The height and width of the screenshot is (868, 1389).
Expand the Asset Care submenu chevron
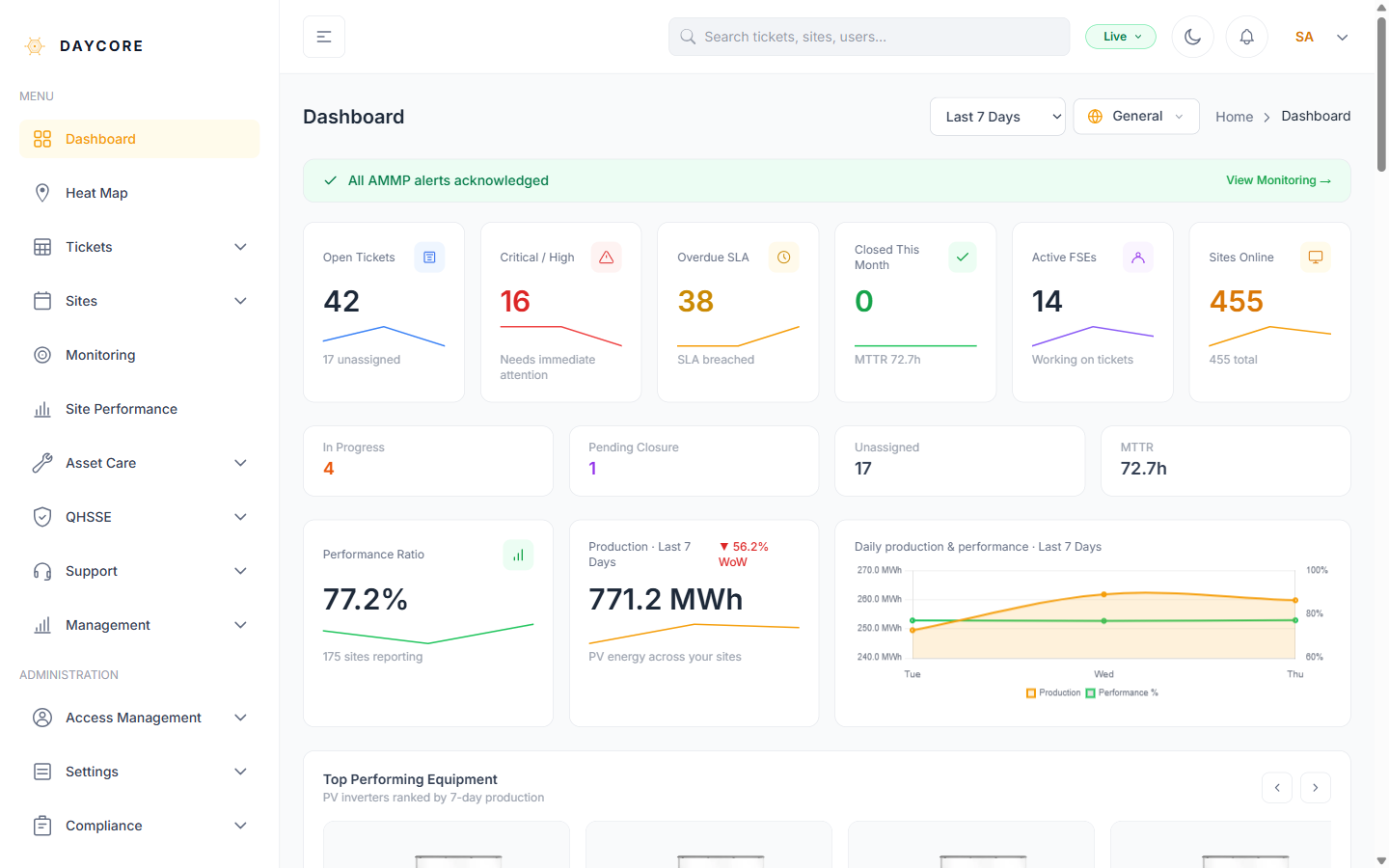(x=241, y=463)
